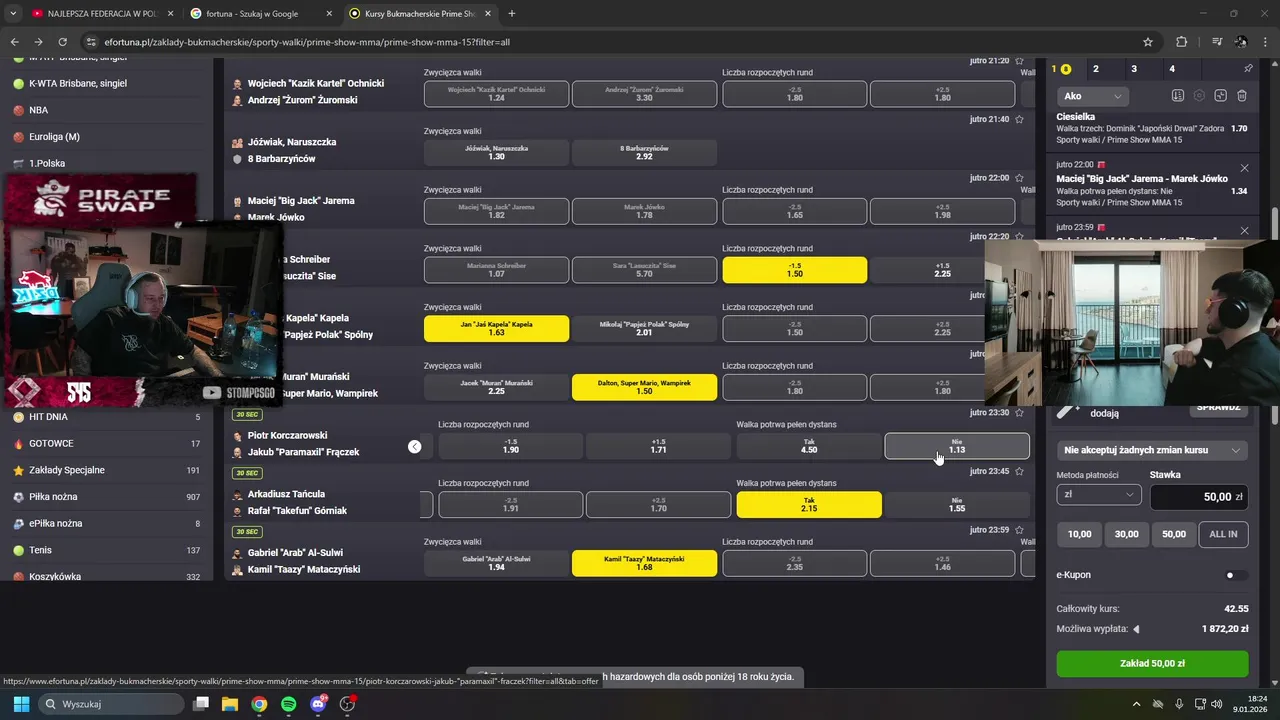Image resolution: width=1280 pixels, height=720 pixels.
Task: Select Nie 1.13 for Korczarowski fight
Action: (x=957, y=446)
